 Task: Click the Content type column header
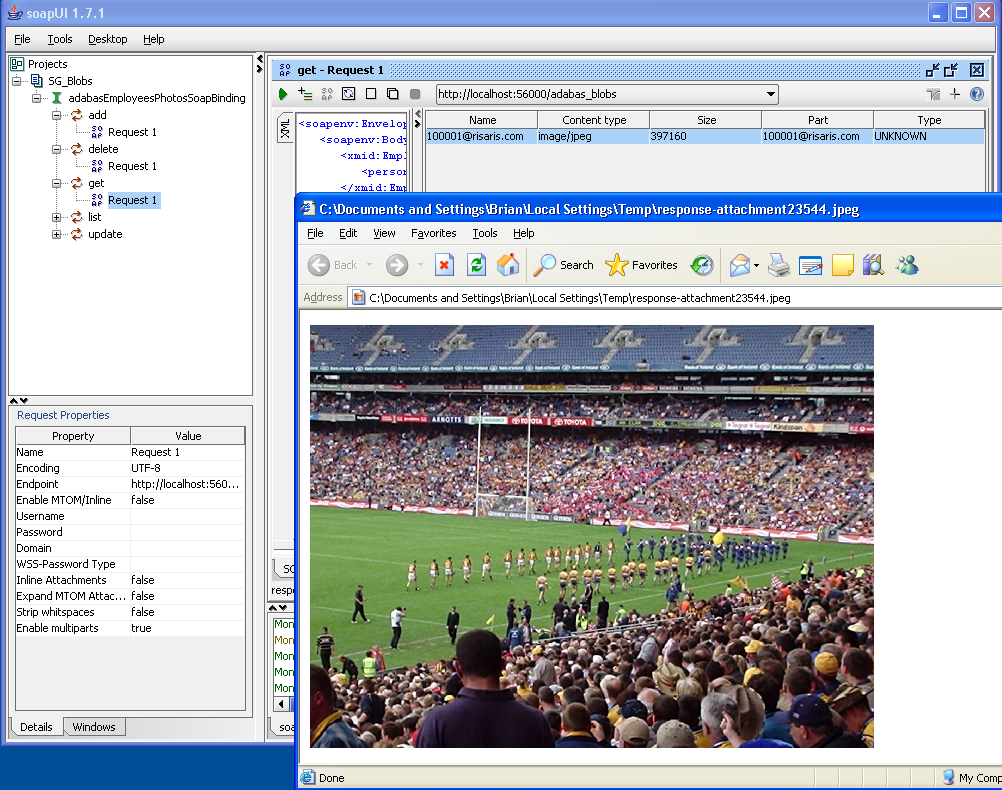point(594,120)
